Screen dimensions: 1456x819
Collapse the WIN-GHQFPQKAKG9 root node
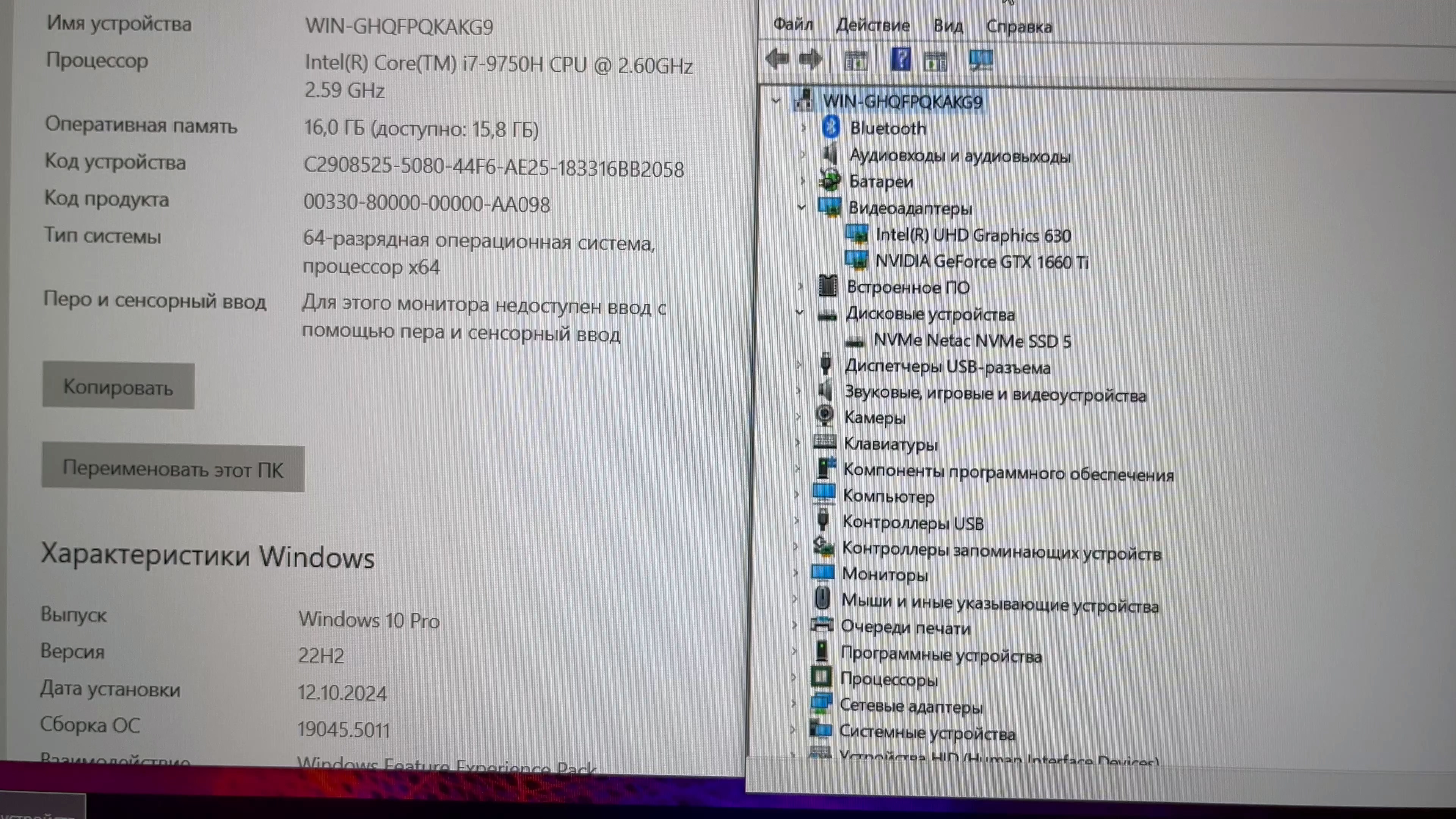point(776,101)
